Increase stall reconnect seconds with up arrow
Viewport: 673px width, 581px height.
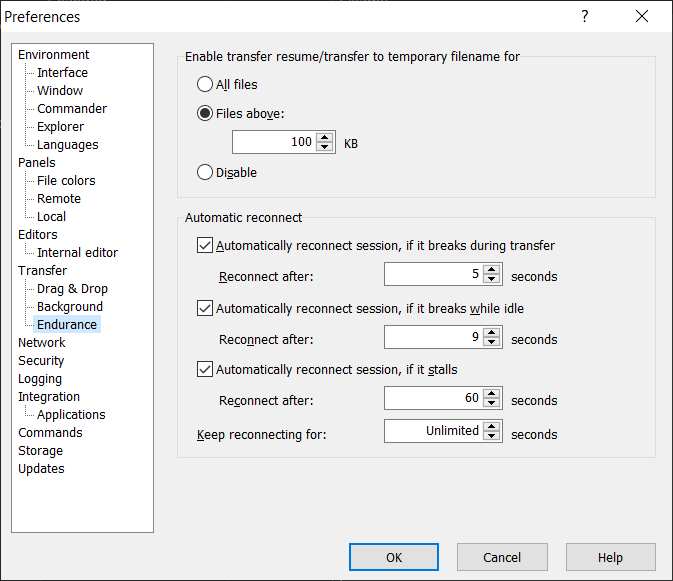[x=491, y=393]
